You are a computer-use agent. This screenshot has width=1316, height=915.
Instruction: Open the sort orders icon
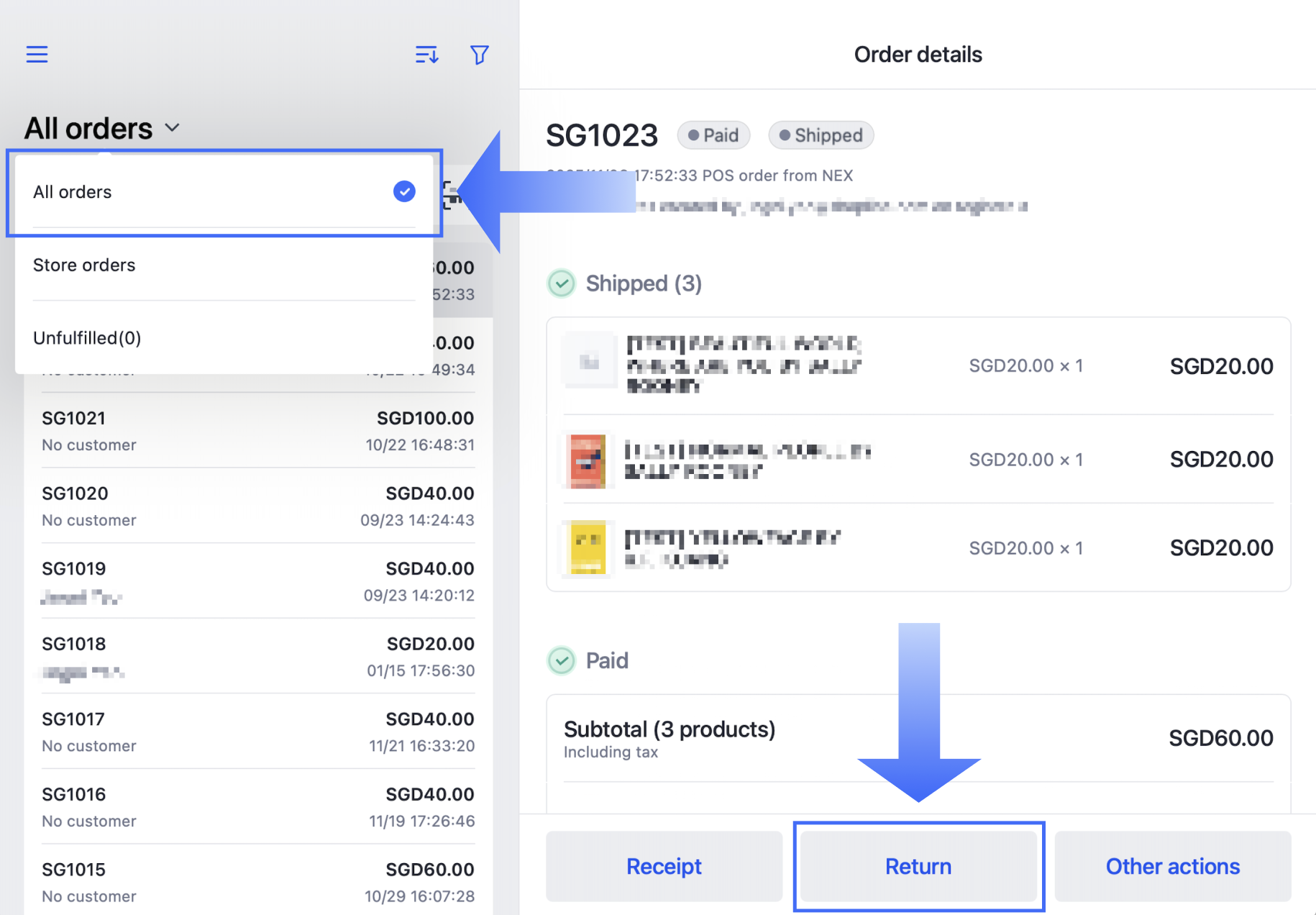427,55
